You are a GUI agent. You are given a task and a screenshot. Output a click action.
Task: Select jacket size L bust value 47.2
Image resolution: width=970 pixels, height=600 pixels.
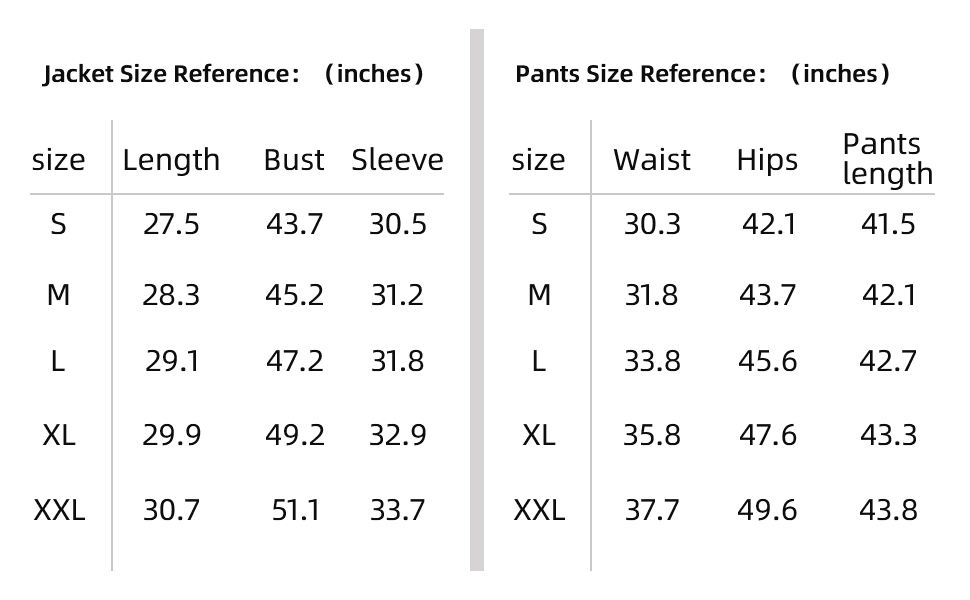(294, 360)
